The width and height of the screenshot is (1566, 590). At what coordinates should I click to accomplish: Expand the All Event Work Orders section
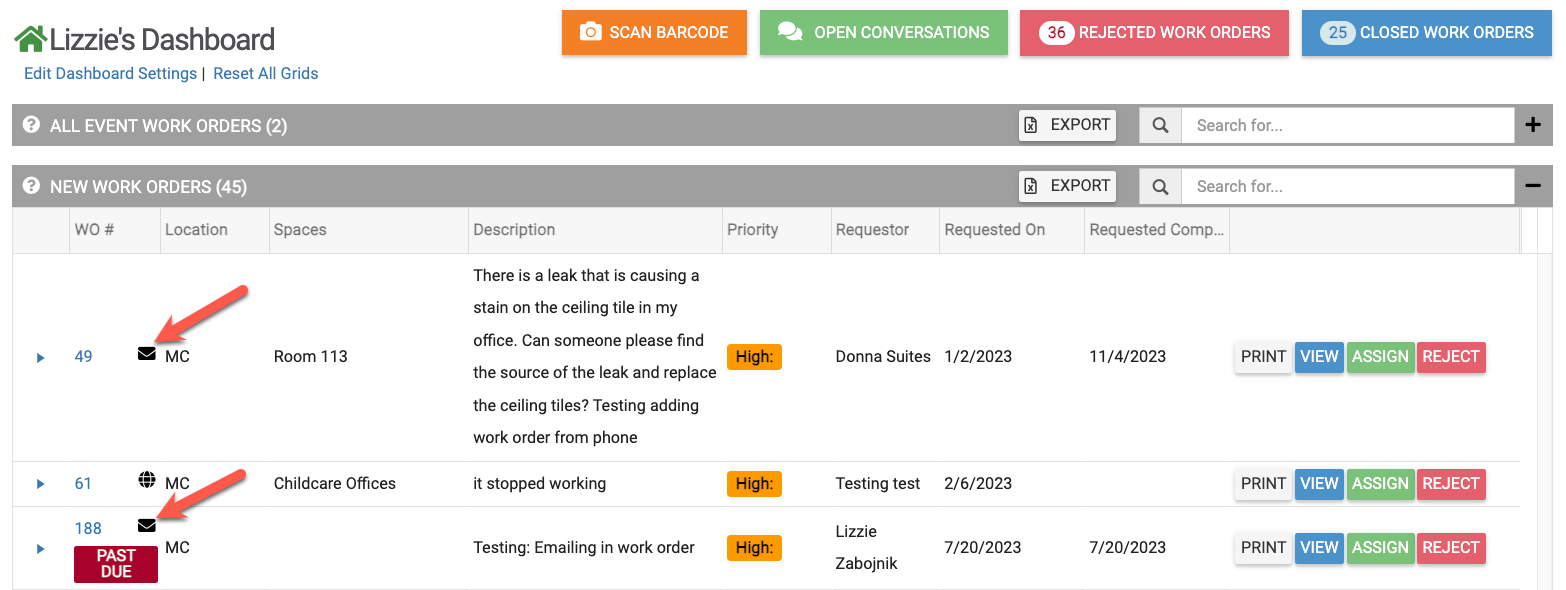click(x=1533, y=125)
